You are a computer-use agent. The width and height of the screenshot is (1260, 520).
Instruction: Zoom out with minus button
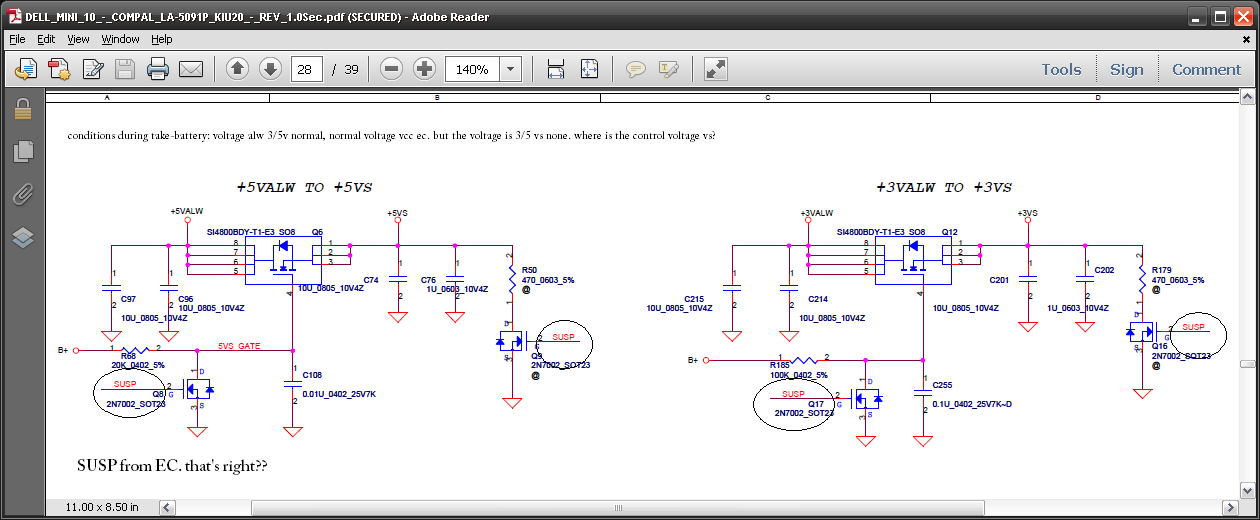[x=391, y=69]
